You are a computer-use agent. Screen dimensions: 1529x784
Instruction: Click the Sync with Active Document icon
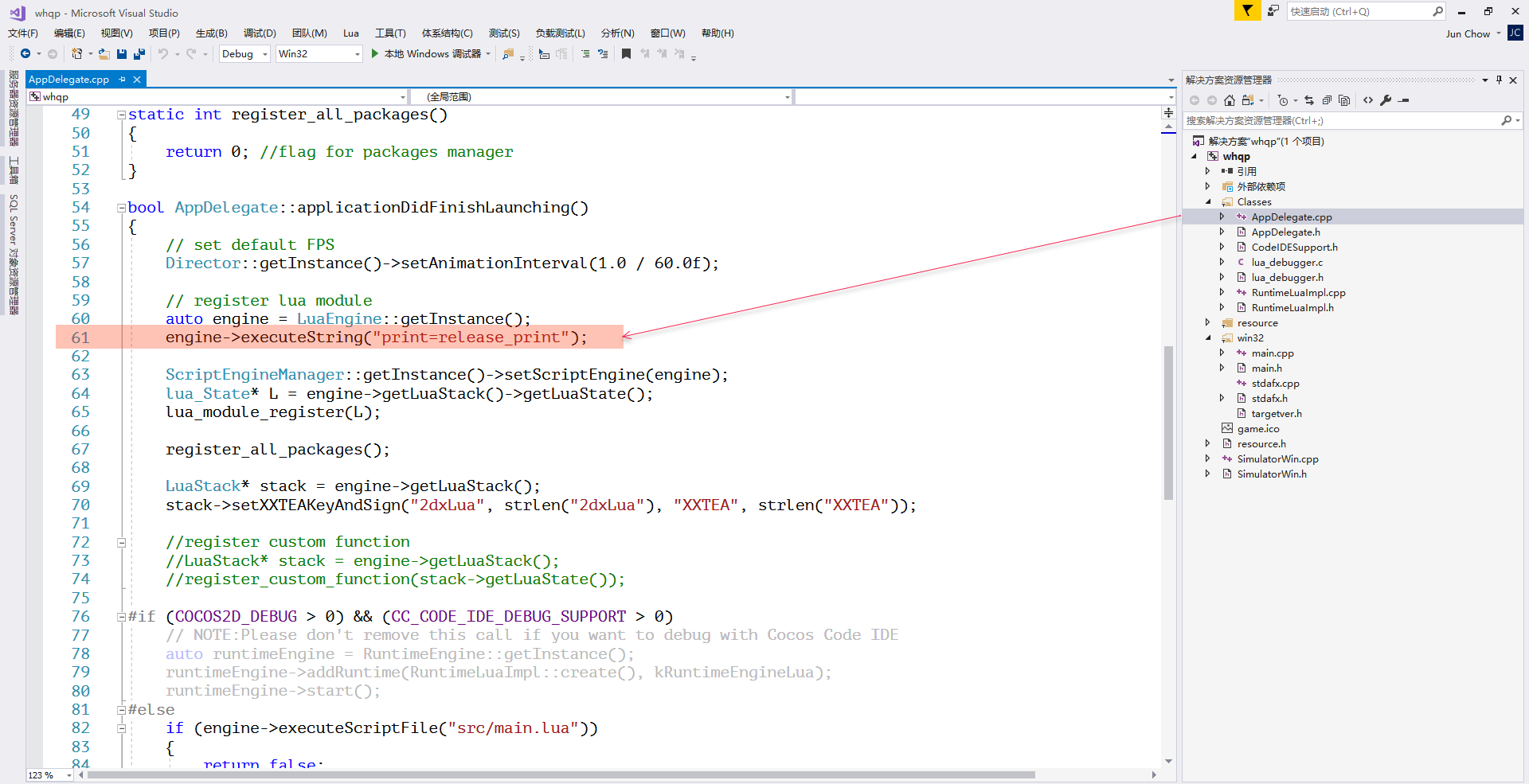(1309, 100)
